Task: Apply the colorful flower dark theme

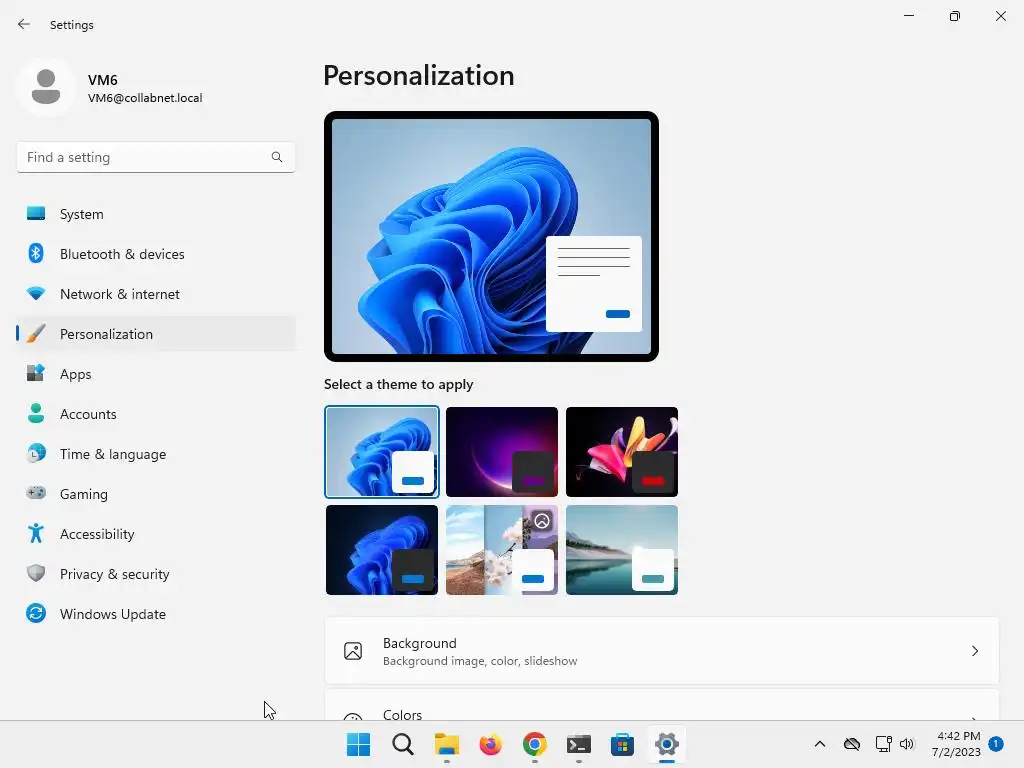Action: [622, 452]
